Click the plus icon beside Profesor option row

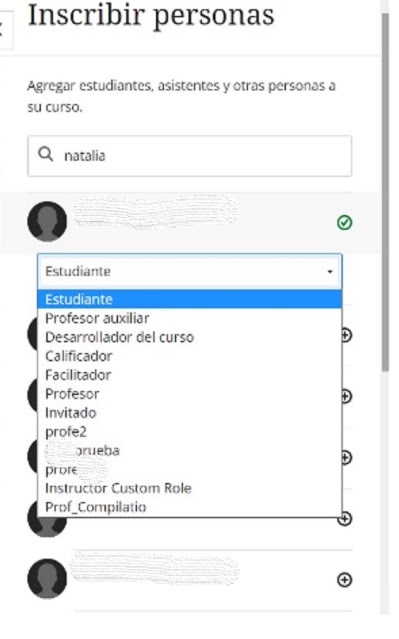346,396
